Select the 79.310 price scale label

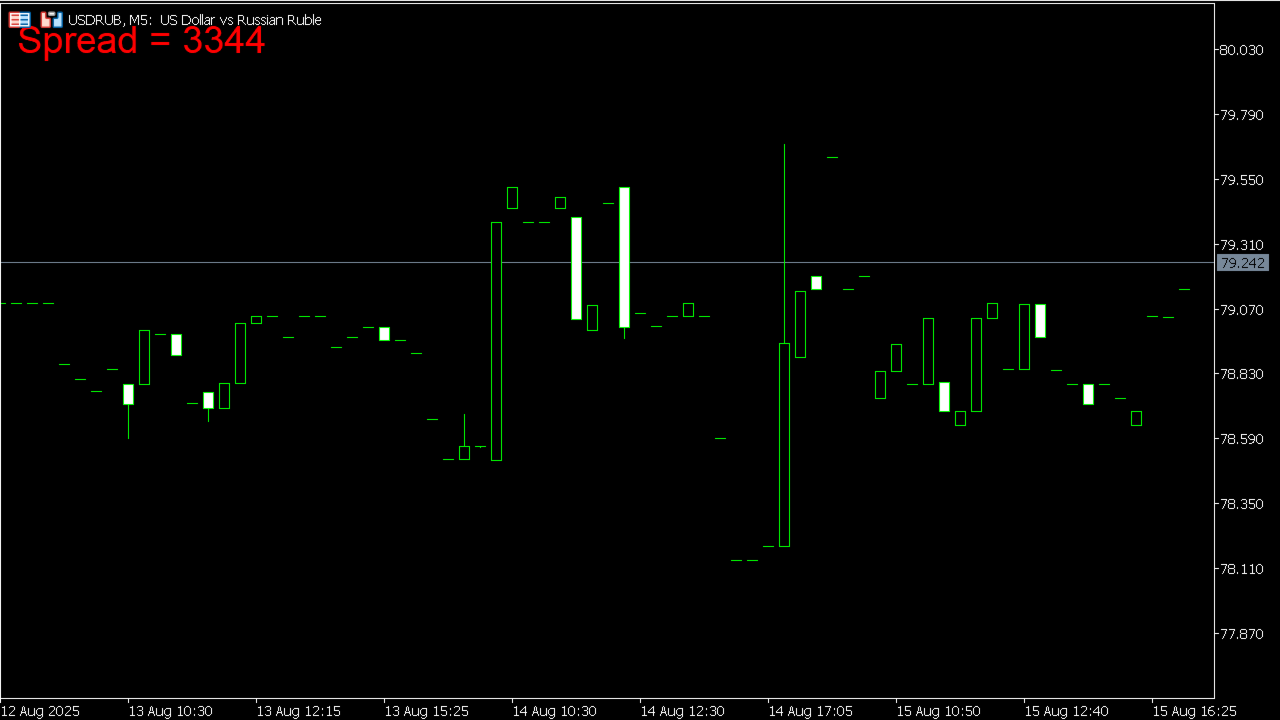point(1242,245)
